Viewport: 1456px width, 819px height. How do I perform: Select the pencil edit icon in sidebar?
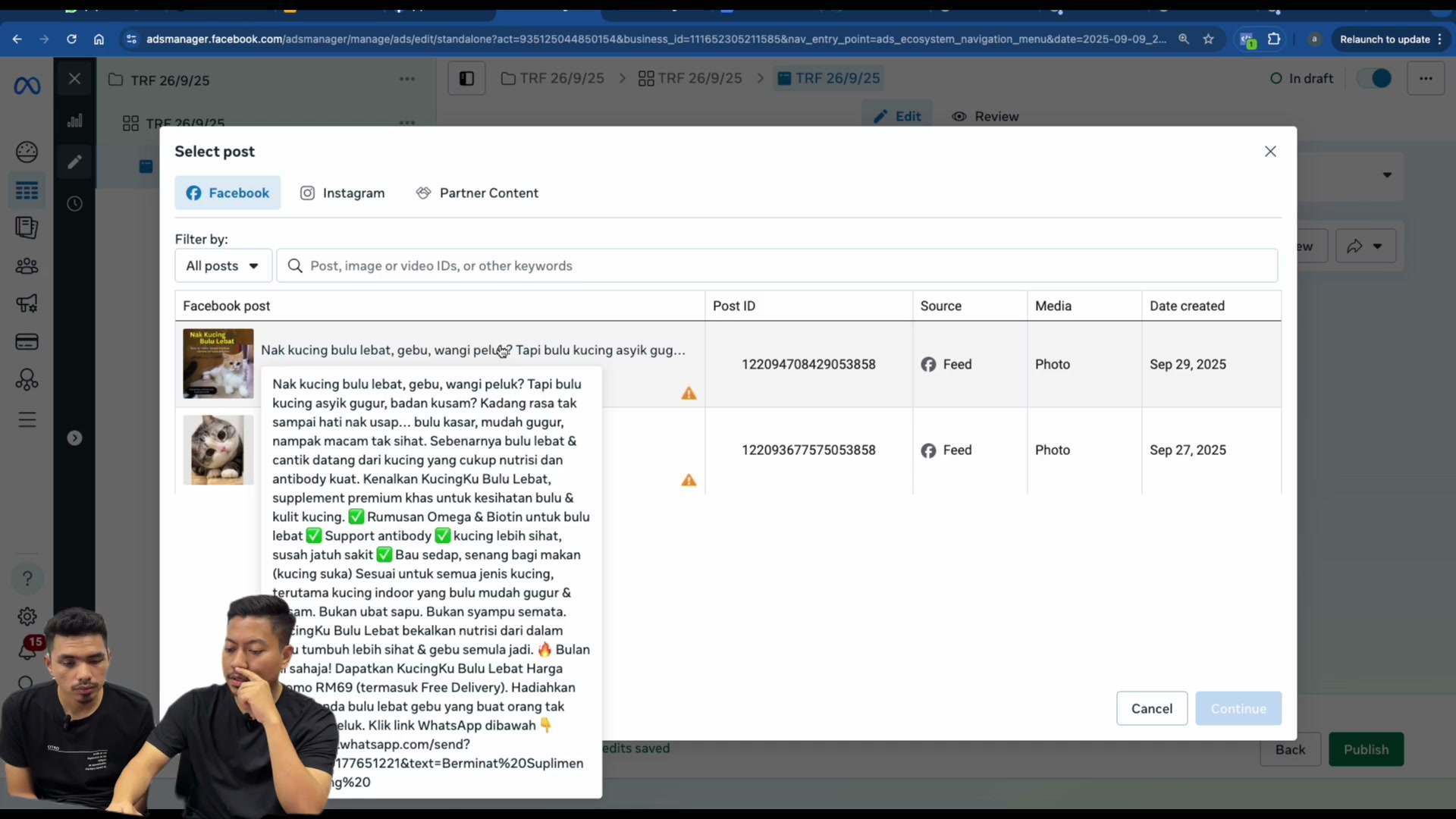point(74,162)
